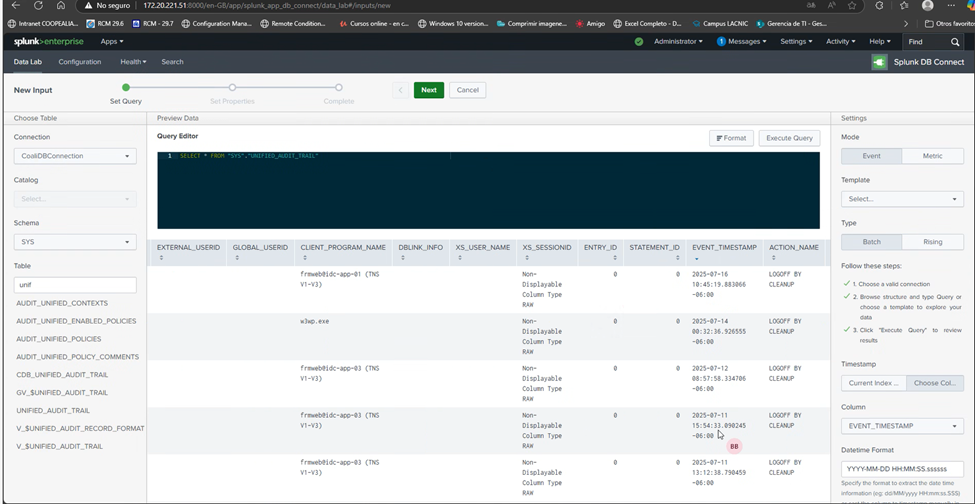The image size is (975, 504).
Task: Open the Settings menu in top bar
Action: pyautogui.click(x=796, y=42)
